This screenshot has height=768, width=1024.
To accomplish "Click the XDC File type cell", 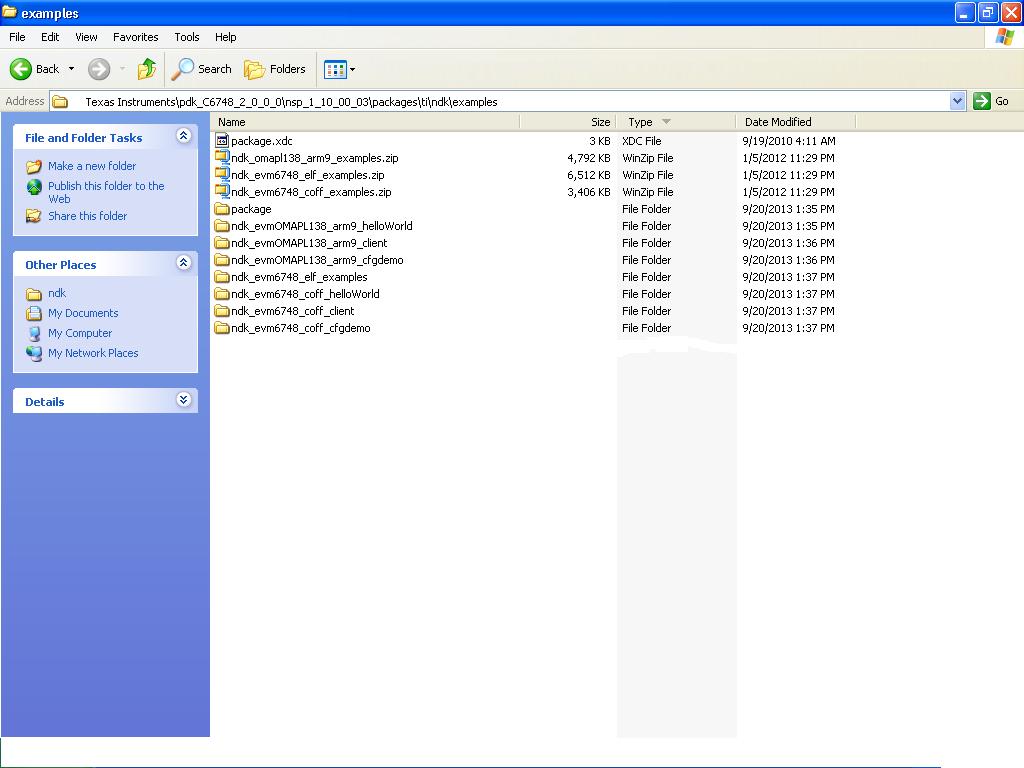I will pos(641,141).
